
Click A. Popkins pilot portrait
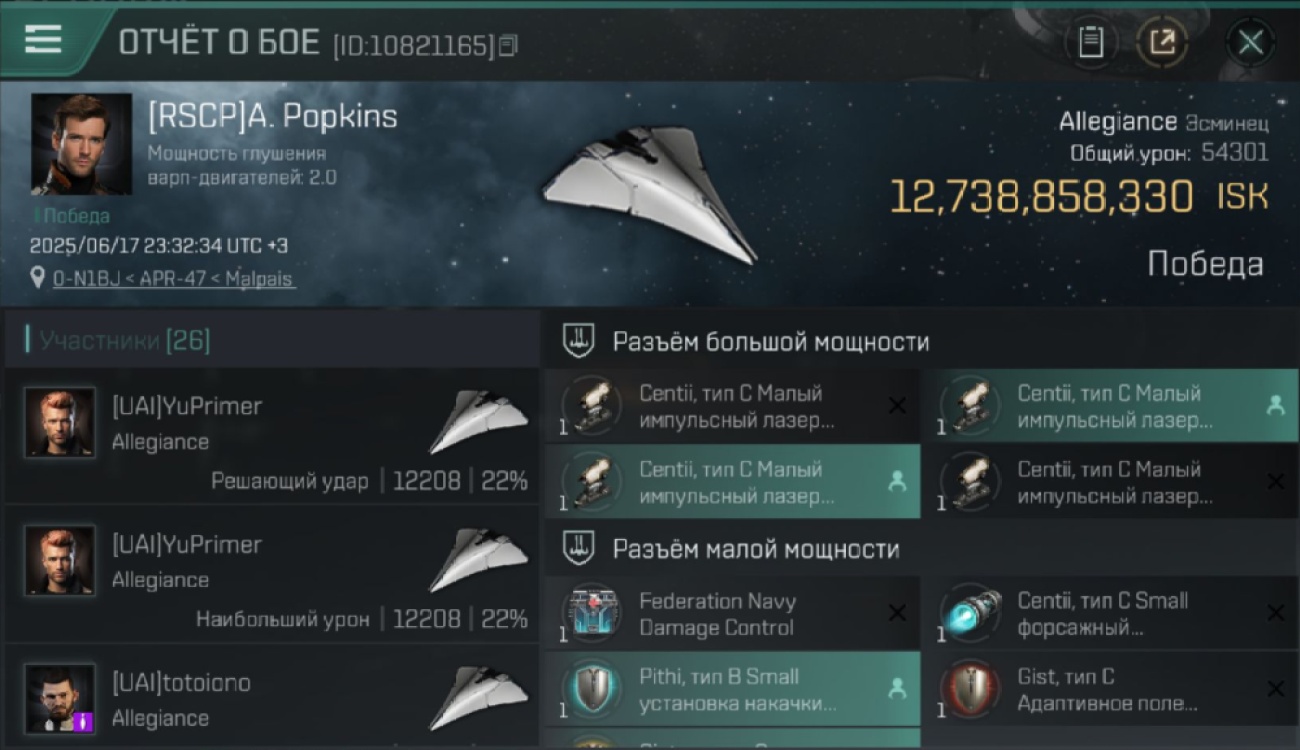point(81,144)
